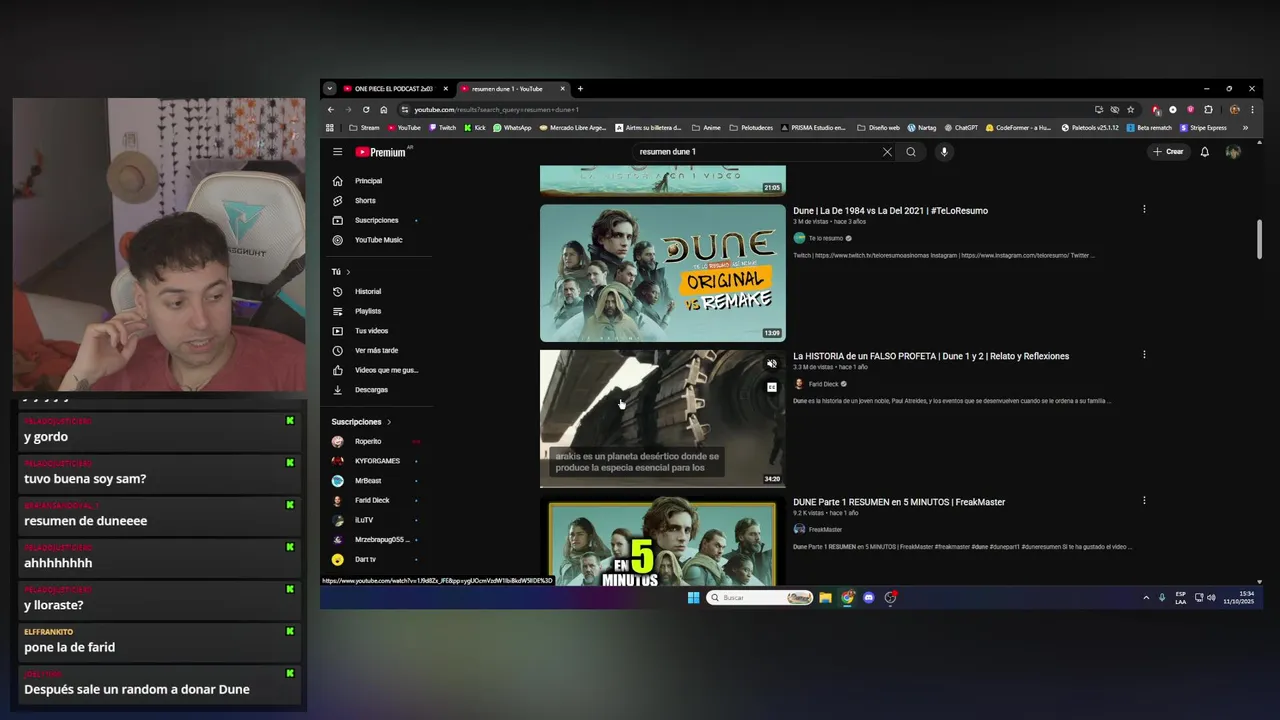Show more bookmarks with the double chevron
The image size is (1280, 720).
1245,128
